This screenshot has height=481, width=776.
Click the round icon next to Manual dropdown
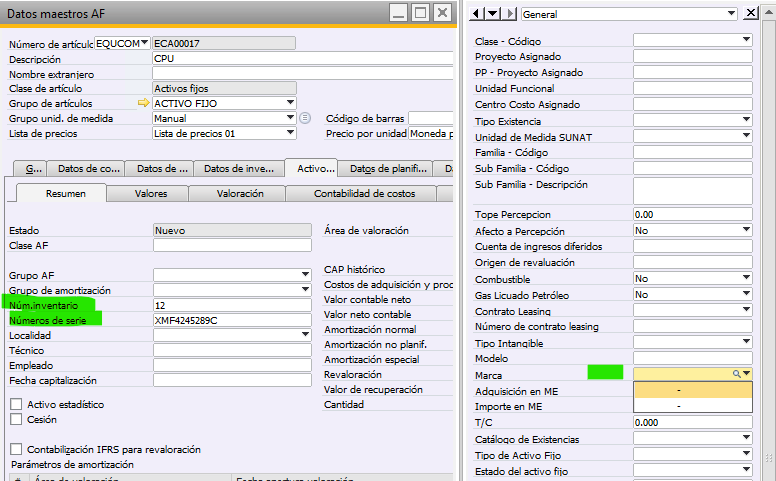[x=305, y=118]
